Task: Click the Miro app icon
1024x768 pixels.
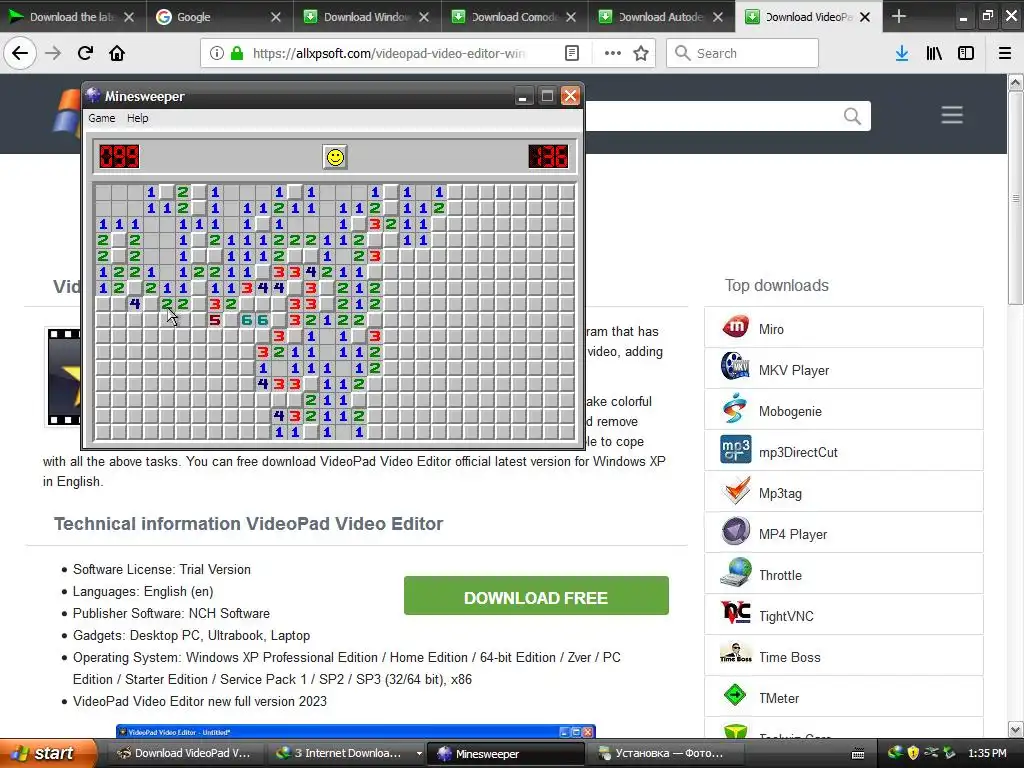Action: coord(735,326)
